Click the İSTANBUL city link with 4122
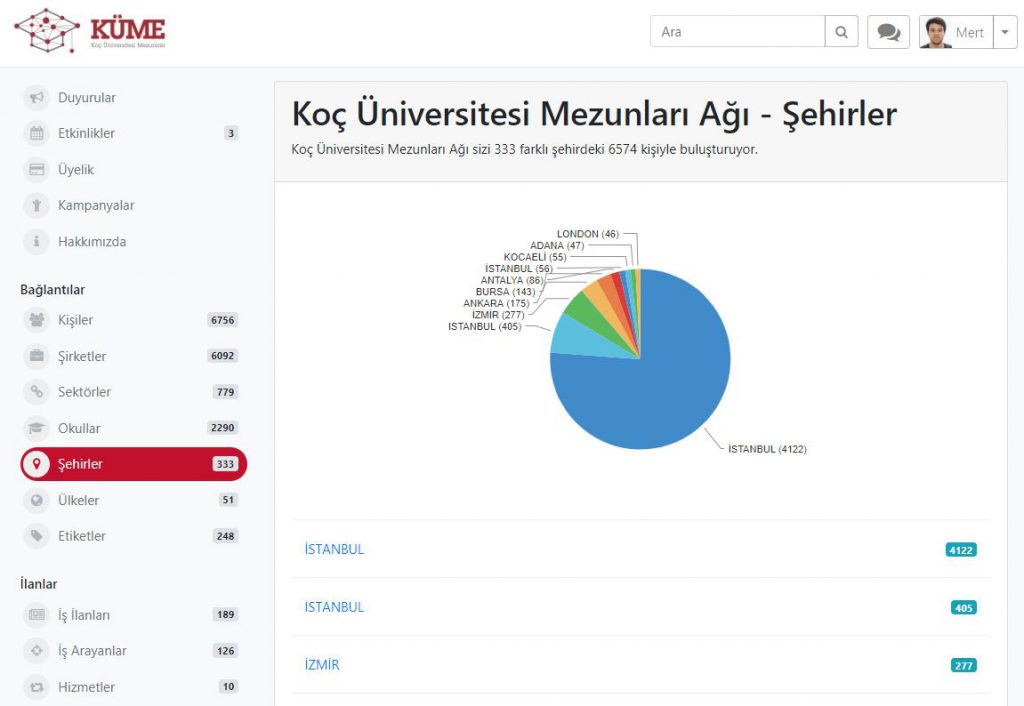Viewport: 1024px width, 706px height. 334,549
